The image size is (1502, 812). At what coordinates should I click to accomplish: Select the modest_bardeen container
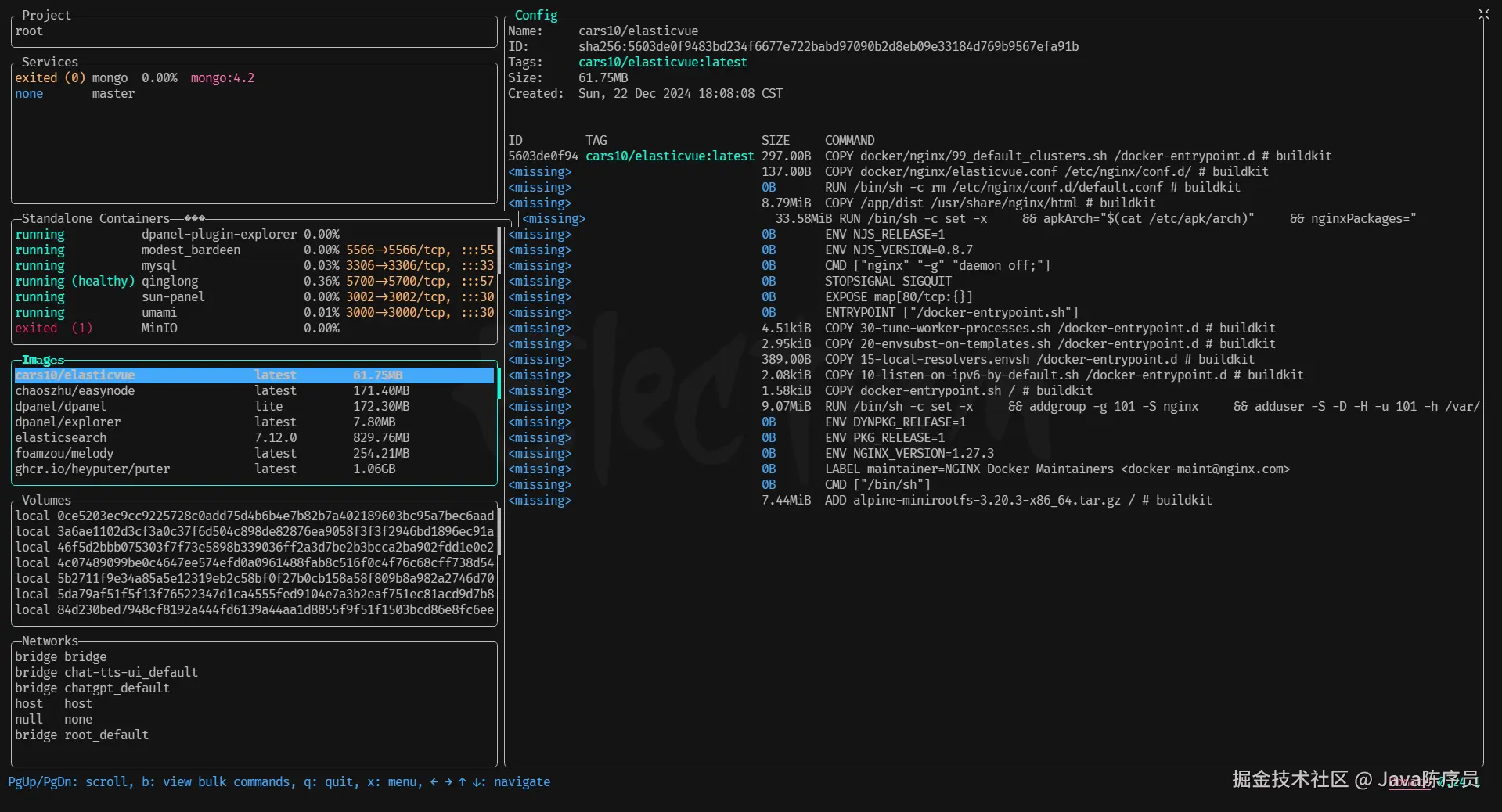point(254,250)
